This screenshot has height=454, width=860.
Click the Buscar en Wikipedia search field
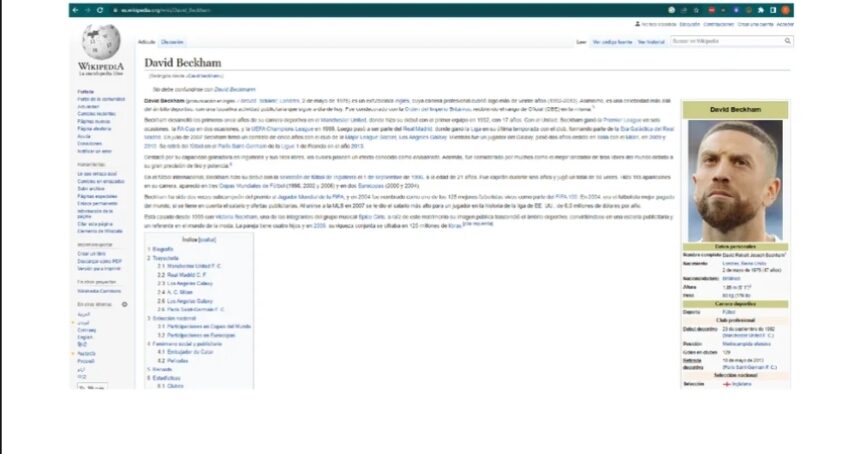pyautogui.click(x=725, y=41)
